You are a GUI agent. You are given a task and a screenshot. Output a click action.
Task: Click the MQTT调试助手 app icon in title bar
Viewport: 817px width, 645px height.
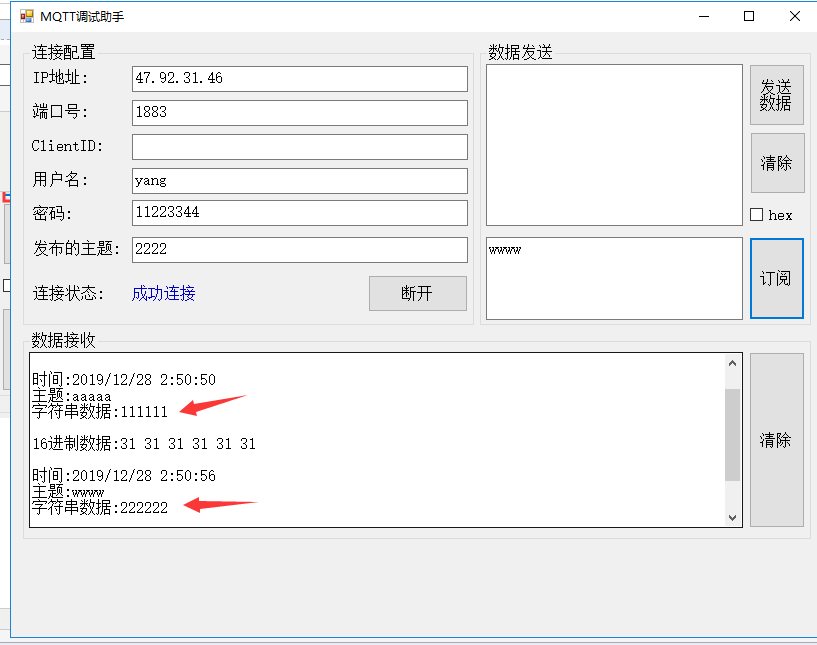click(27, 16)
